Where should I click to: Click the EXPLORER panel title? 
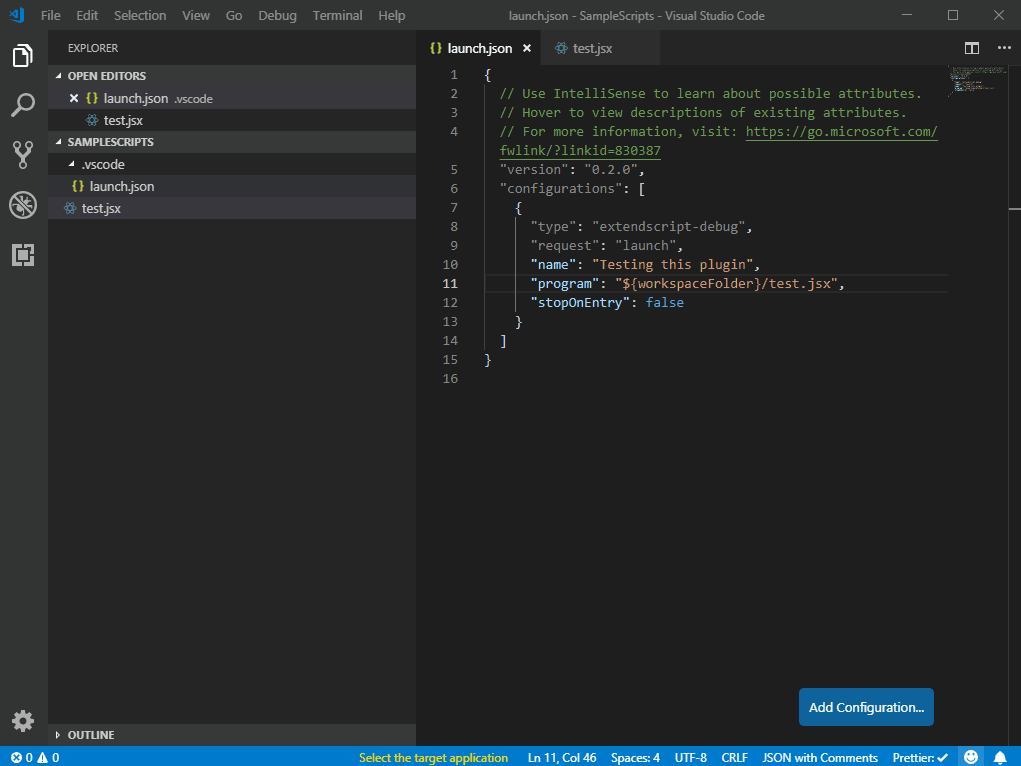(92, 48)
